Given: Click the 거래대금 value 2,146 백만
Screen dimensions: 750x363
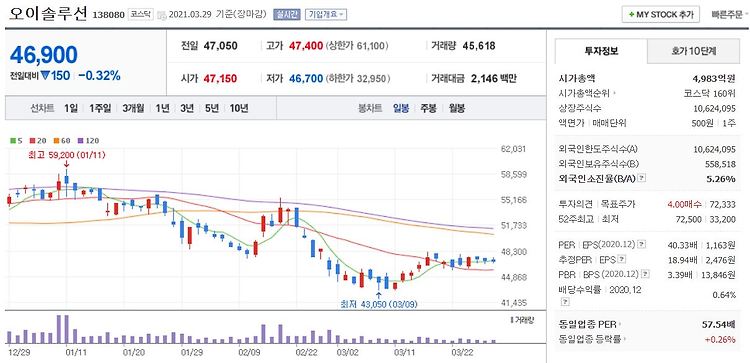Looking at the screenshot, I should pos(494,78).
